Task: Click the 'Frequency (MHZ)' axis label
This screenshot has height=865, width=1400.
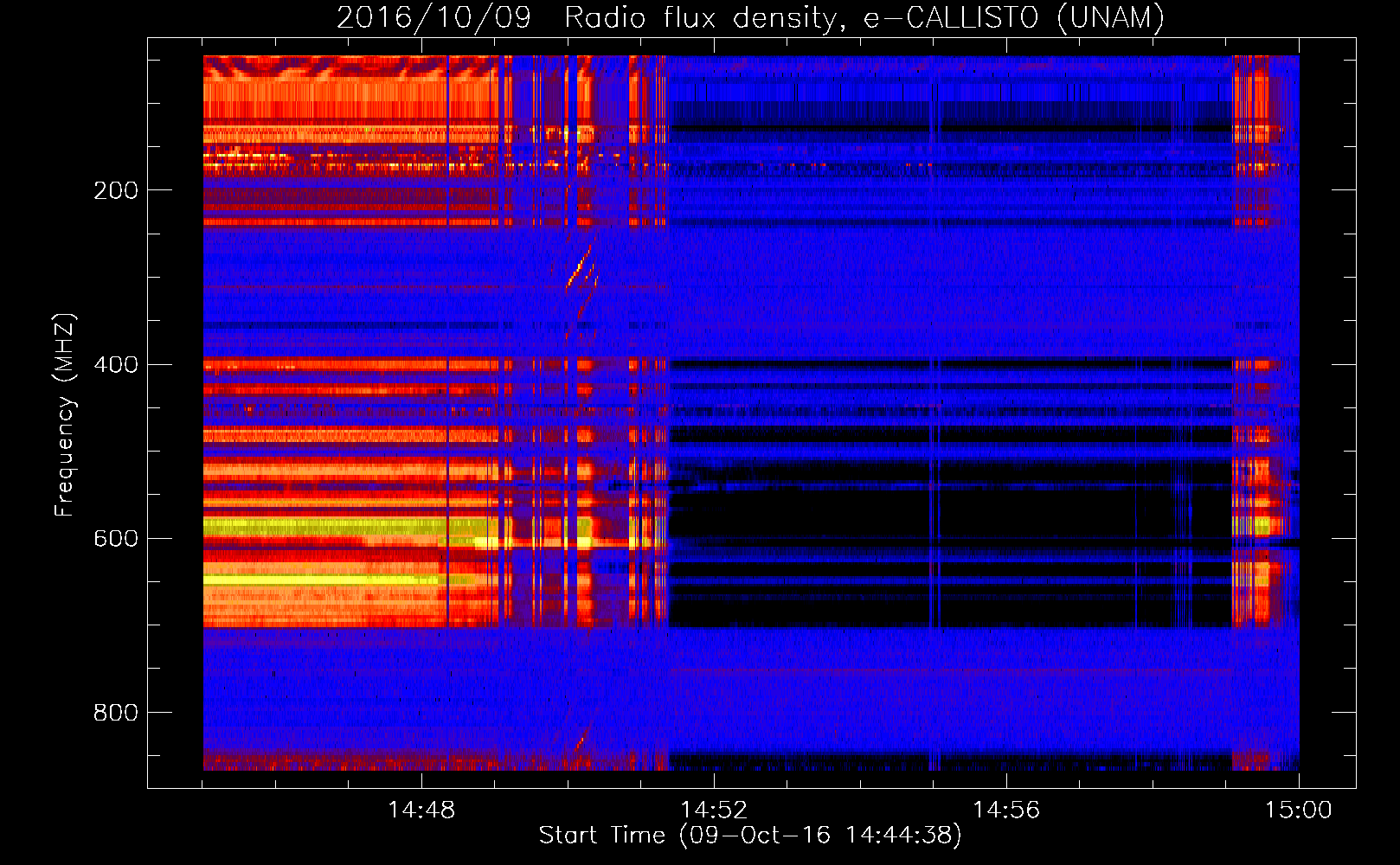Action: [x=65, y=415]
